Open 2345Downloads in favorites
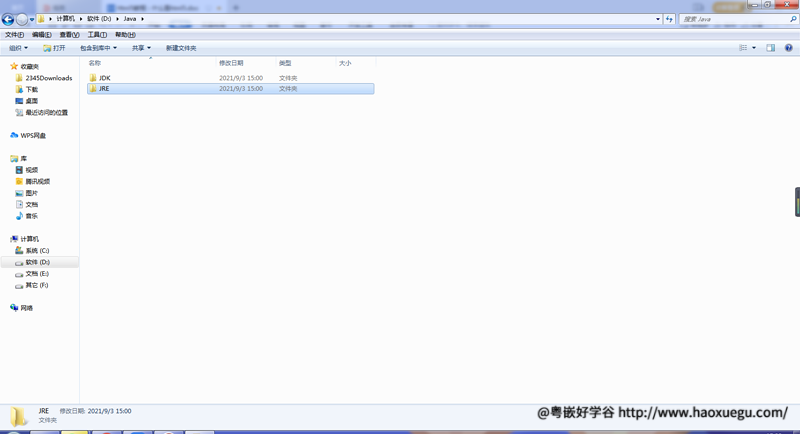800x434 pixels. click(x=49, y=78)
